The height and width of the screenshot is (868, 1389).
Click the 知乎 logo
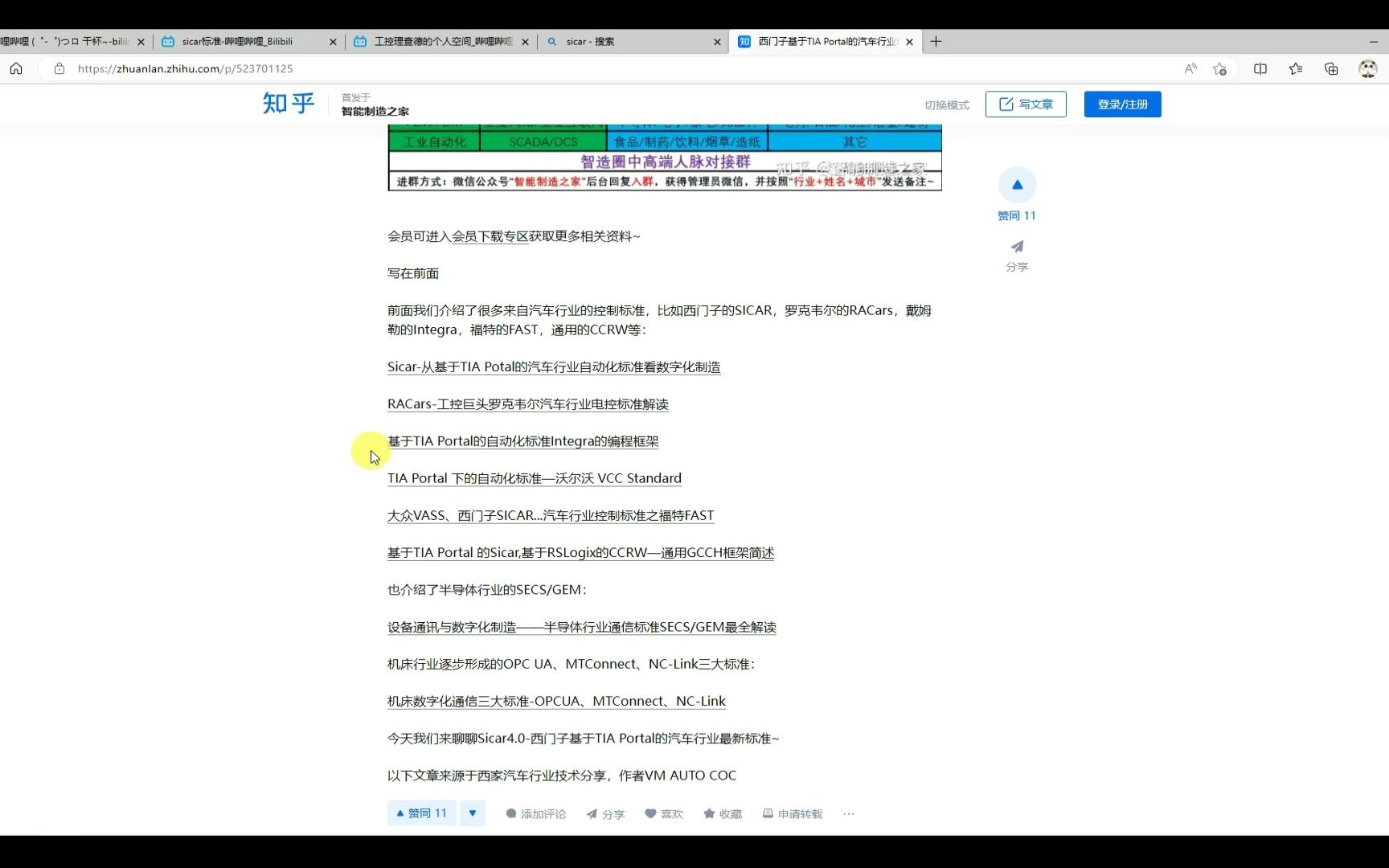pyautogui.click(x=289, y=104)
